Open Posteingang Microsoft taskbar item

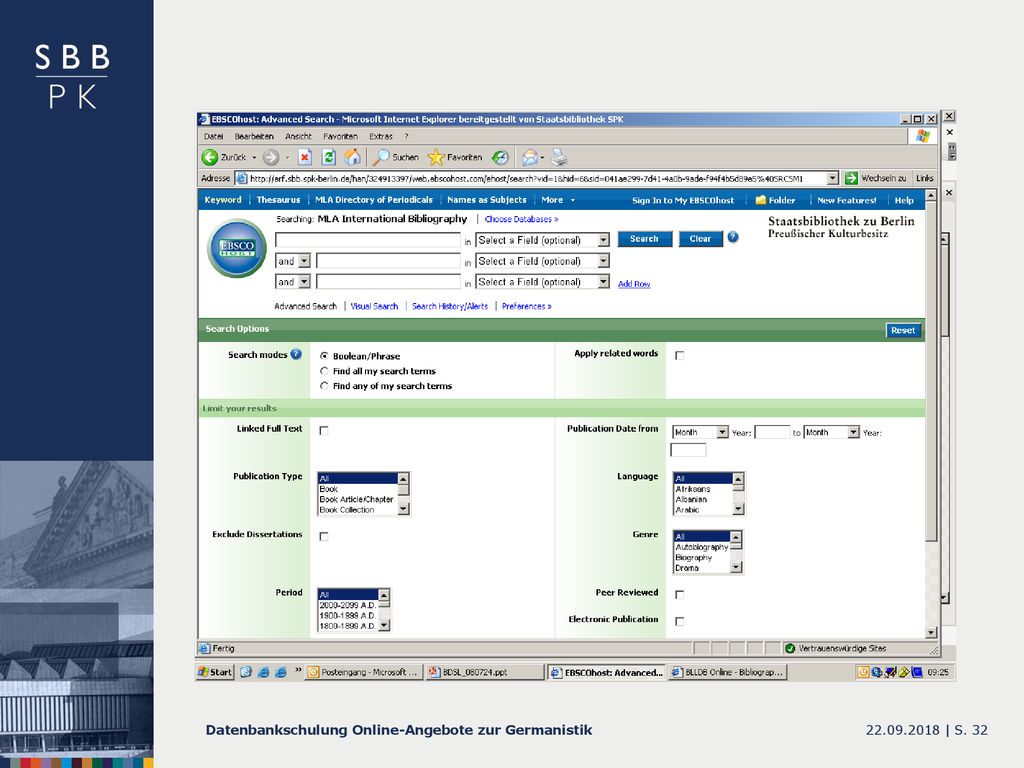(363, 672)
